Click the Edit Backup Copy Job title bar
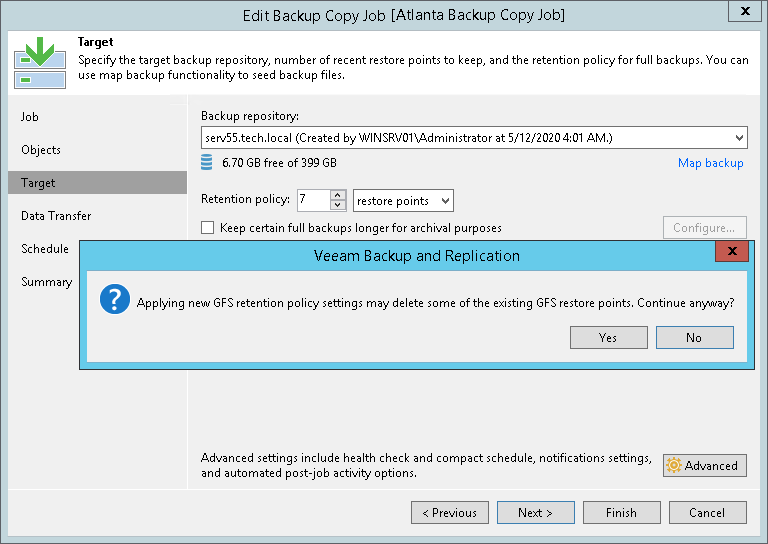Viewport: 768px width, 544px height. click(x=404, y=15)
